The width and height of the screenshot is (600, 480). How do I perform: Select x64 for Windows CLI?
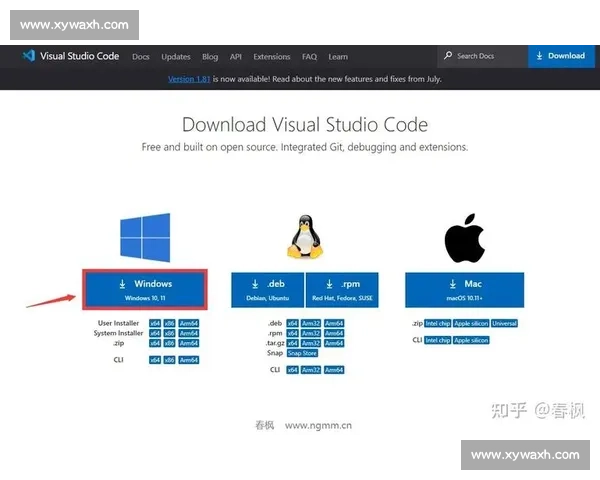coord(155,360)
